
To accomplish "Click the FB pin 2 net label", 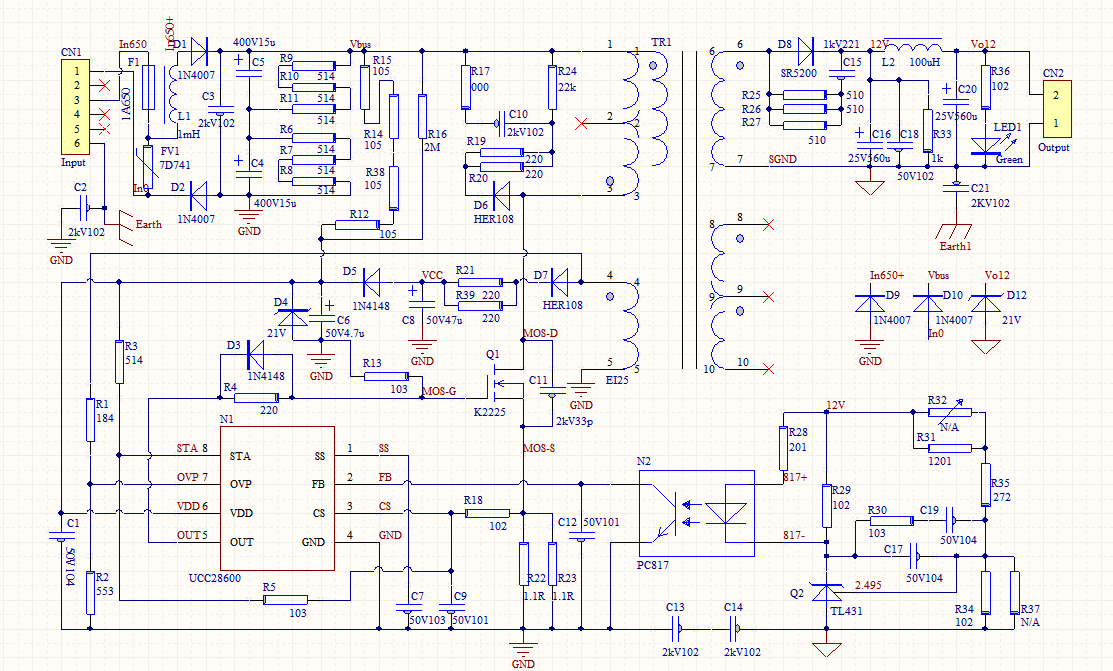I will [x=385, y=477].
